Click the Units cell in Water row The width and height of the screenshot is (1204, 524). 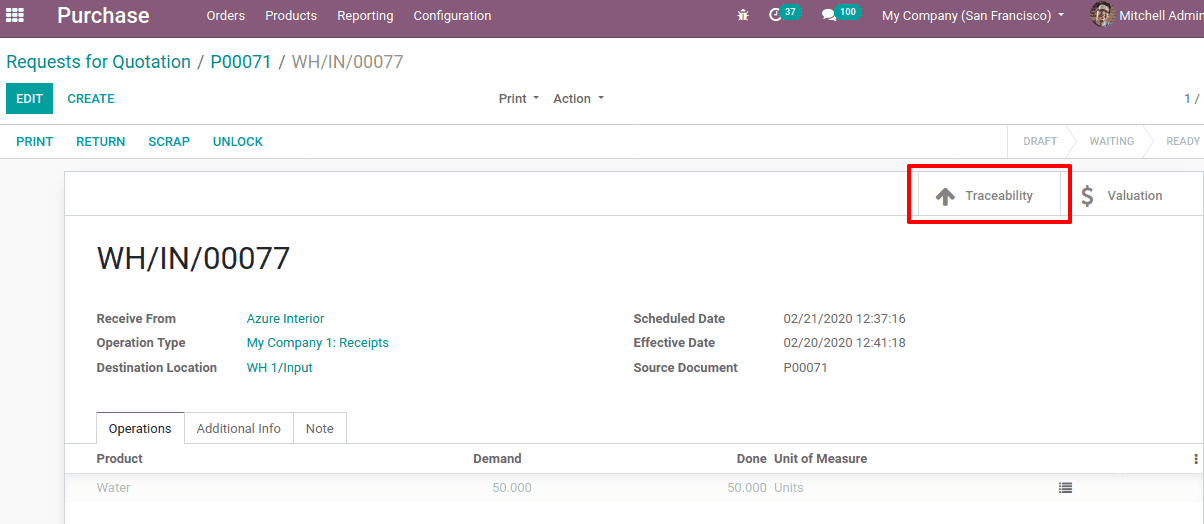(x=789, y=488)
